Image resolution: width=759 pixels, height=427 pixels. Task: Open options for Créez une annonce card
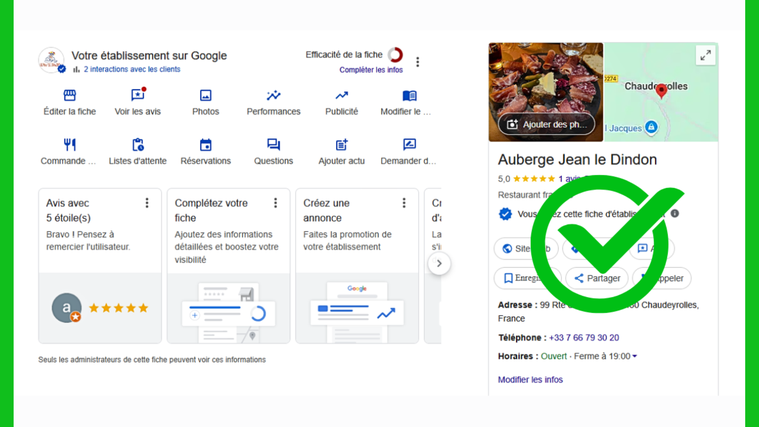click(x=404, y=203)
